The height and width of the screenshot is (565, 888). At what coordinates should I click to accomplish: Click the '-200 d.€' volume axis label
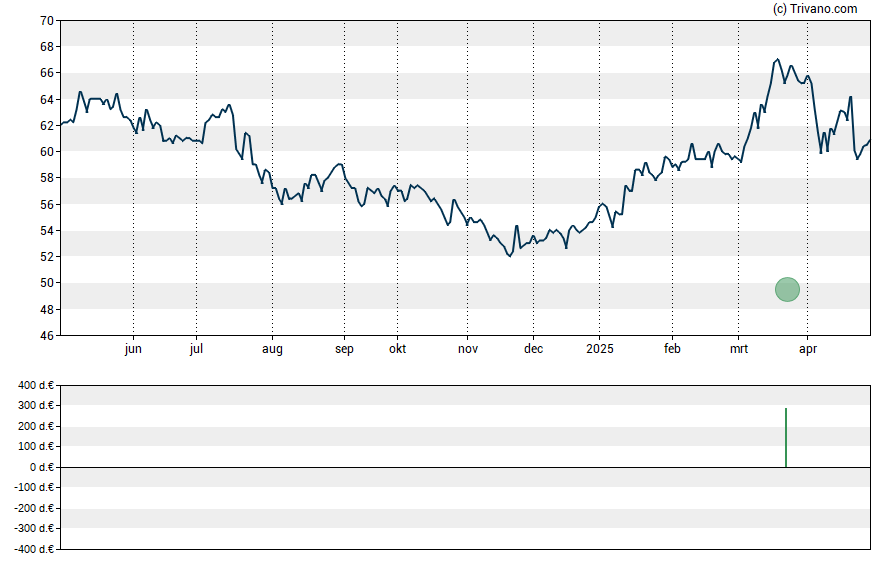click(34, 508)
